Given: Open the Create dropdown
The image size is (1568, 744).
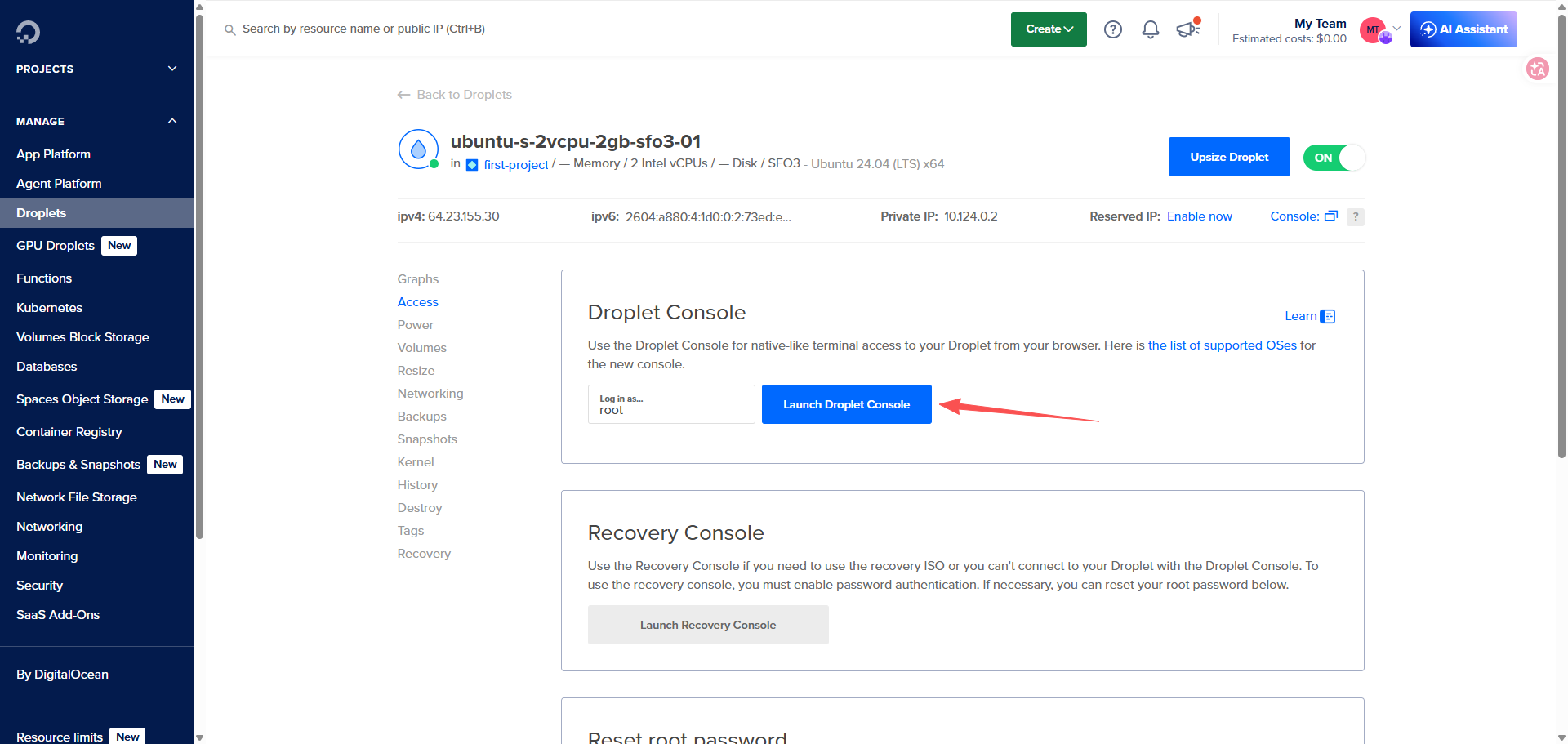Looking at the screenshot, I should 1049,29.
